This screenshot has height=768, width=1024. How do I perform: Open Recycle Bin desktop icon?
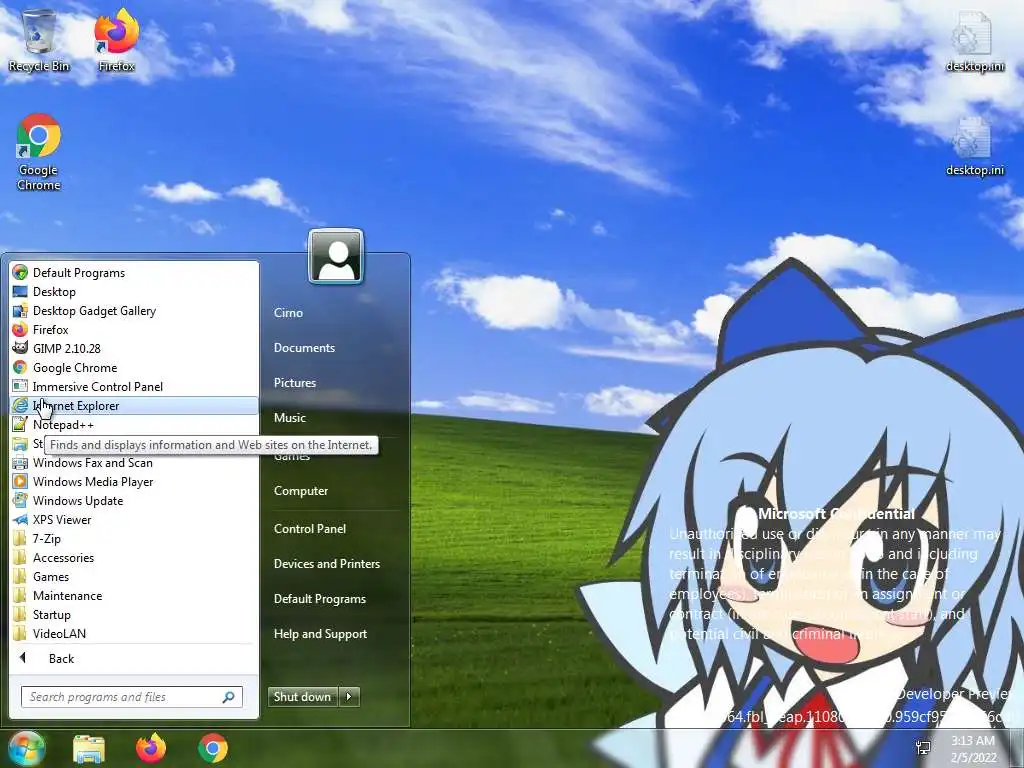point(39,40)
